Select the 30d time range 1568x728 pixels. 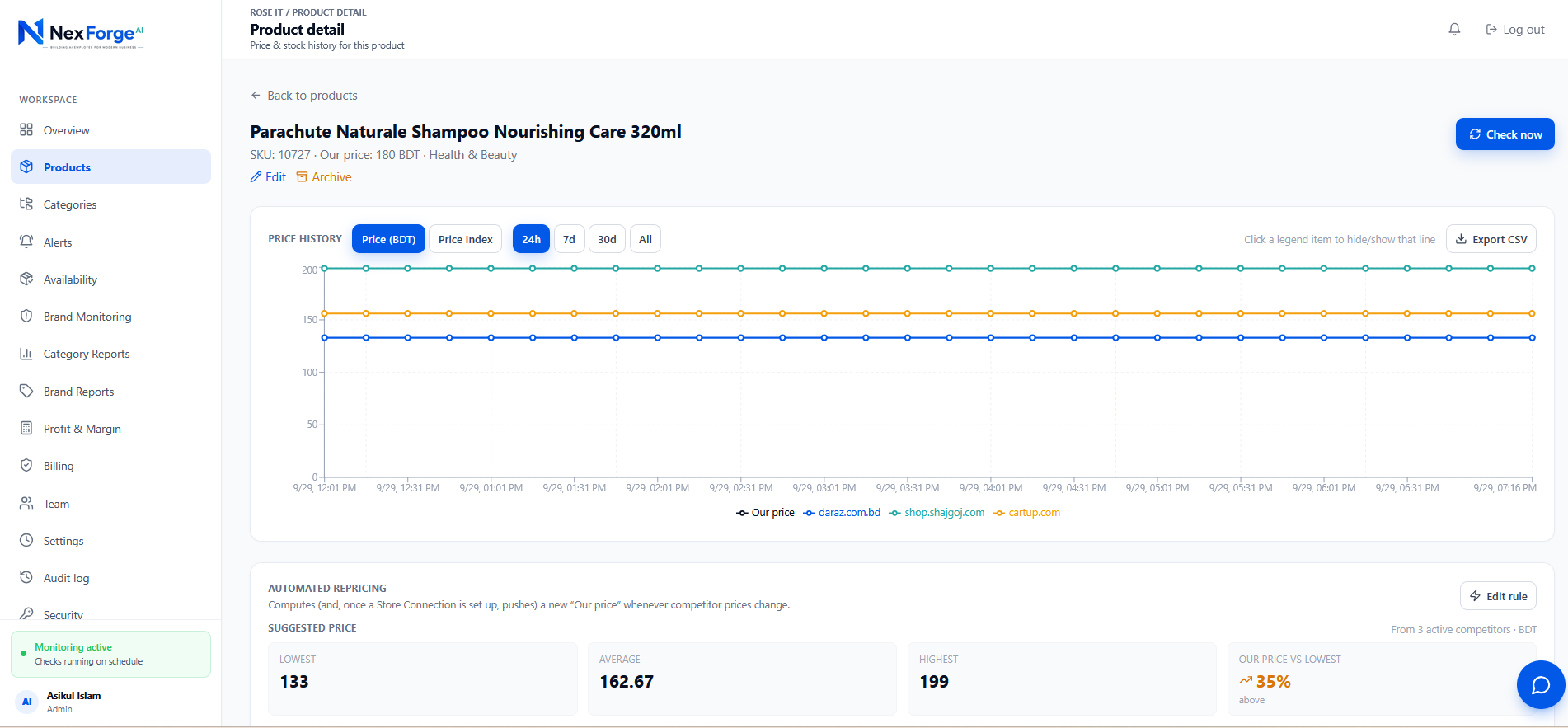pos(608,239)
